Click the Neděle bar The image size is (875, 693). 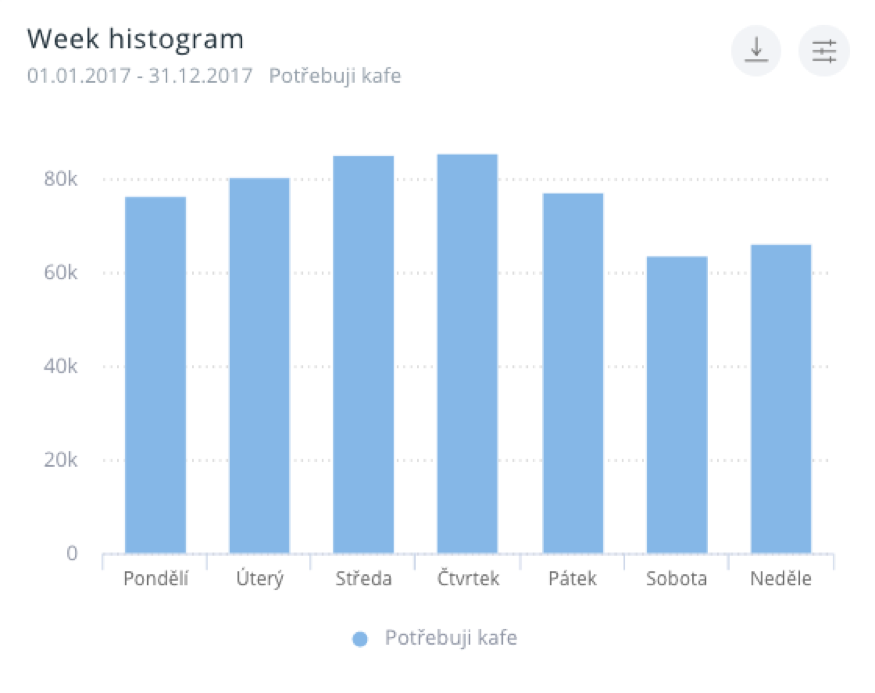tap(781, 399)
